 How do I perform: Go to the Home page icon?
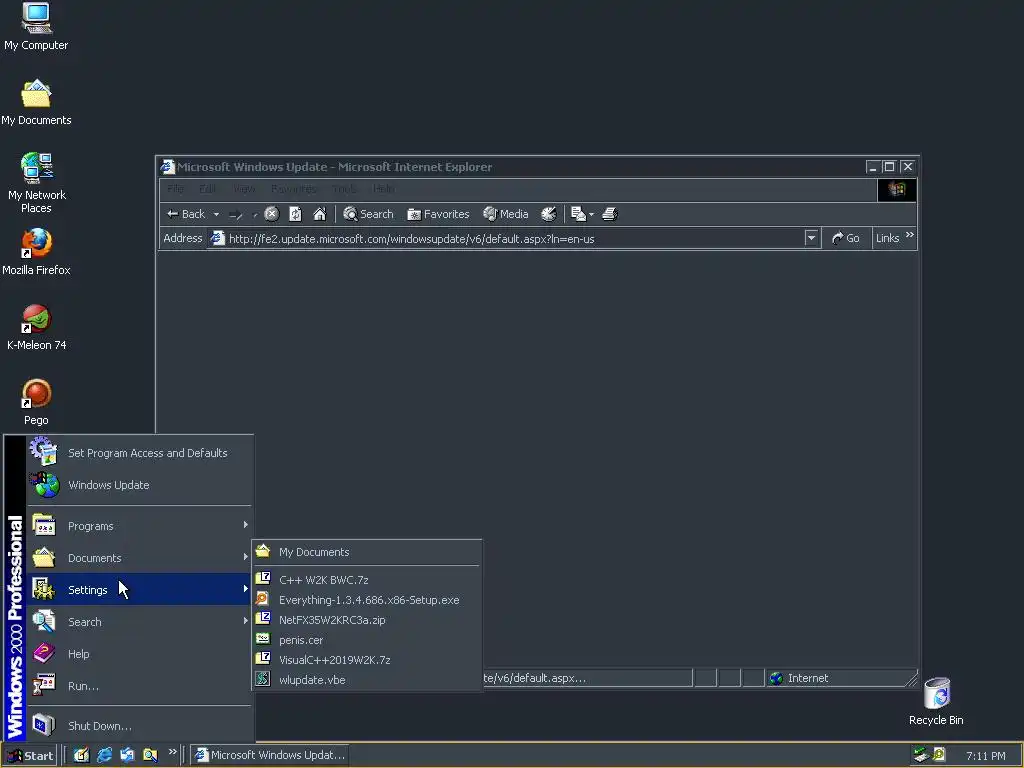(319, 214)
